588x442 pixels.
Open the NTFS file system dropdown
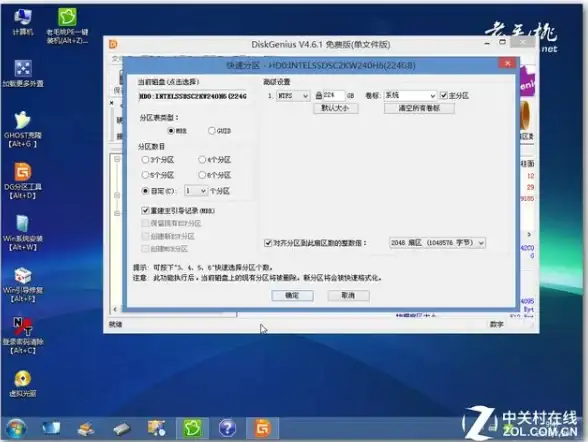click(x=293, y=96)
